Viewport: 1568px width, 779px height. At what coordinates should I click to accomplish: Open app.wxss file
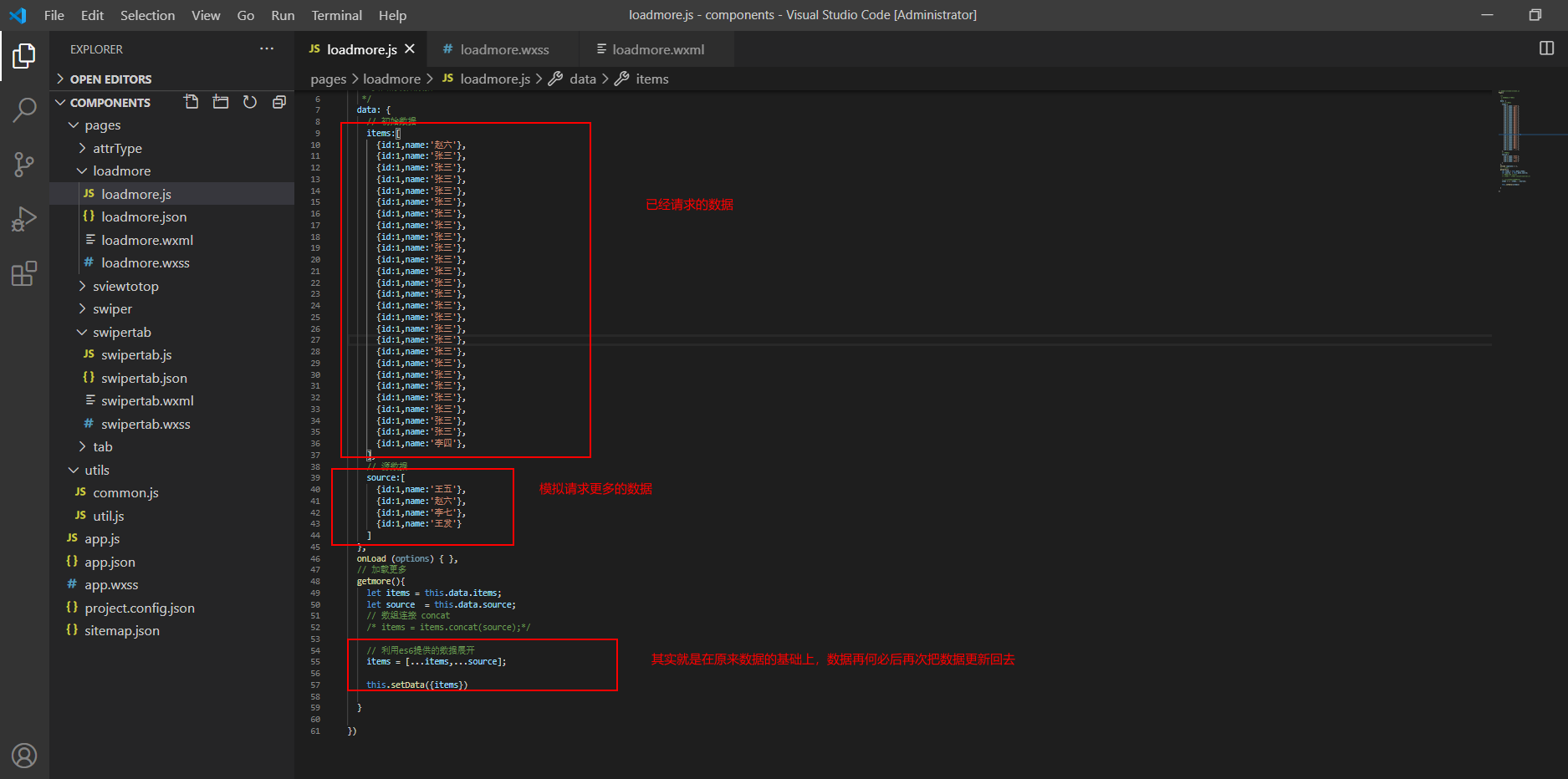point(171,585)
